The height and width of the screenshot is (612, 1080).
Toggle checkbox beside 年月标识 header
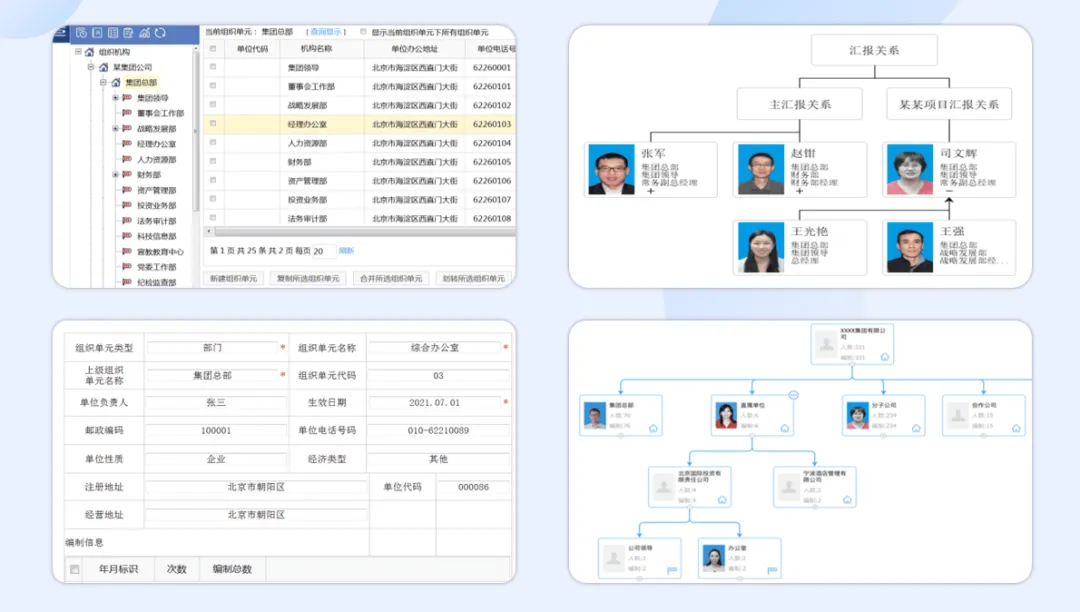coord(74,569)
